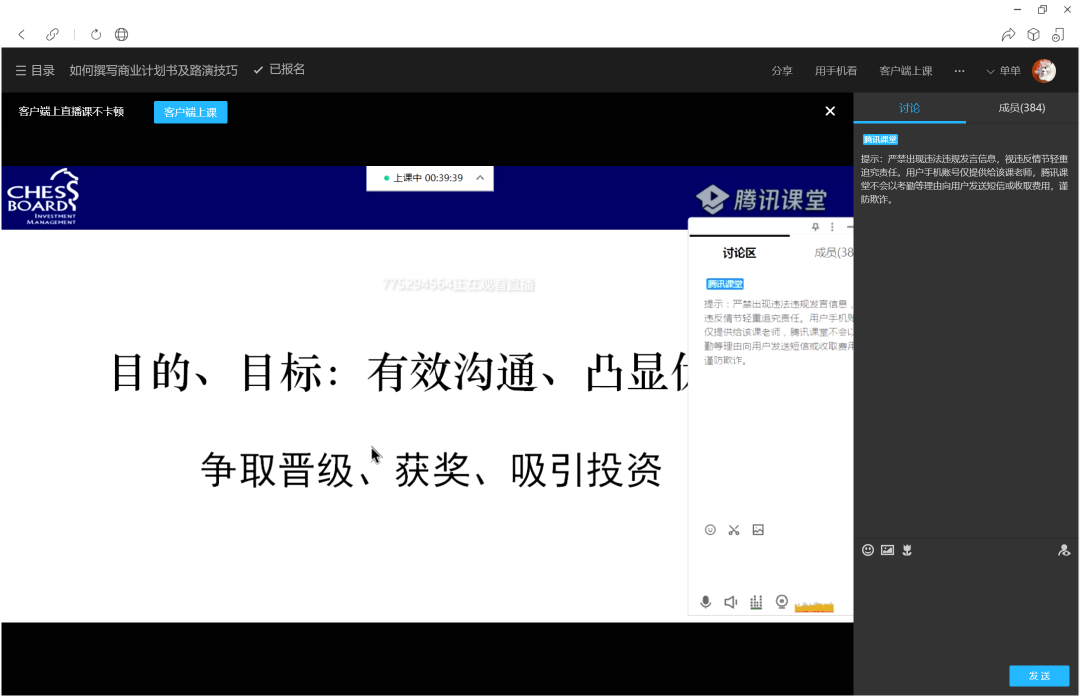Click the 上课中 00:39:39 live status

424,178
